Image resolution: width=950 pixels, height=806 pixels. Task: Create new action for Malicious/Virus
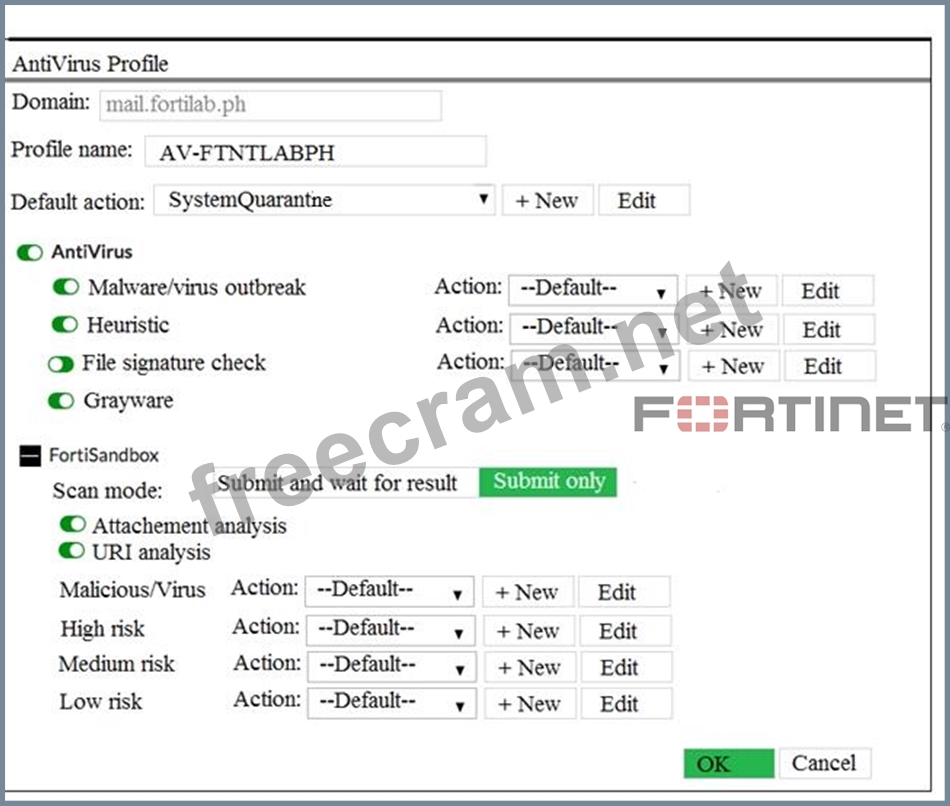click(x=528, y=592)
